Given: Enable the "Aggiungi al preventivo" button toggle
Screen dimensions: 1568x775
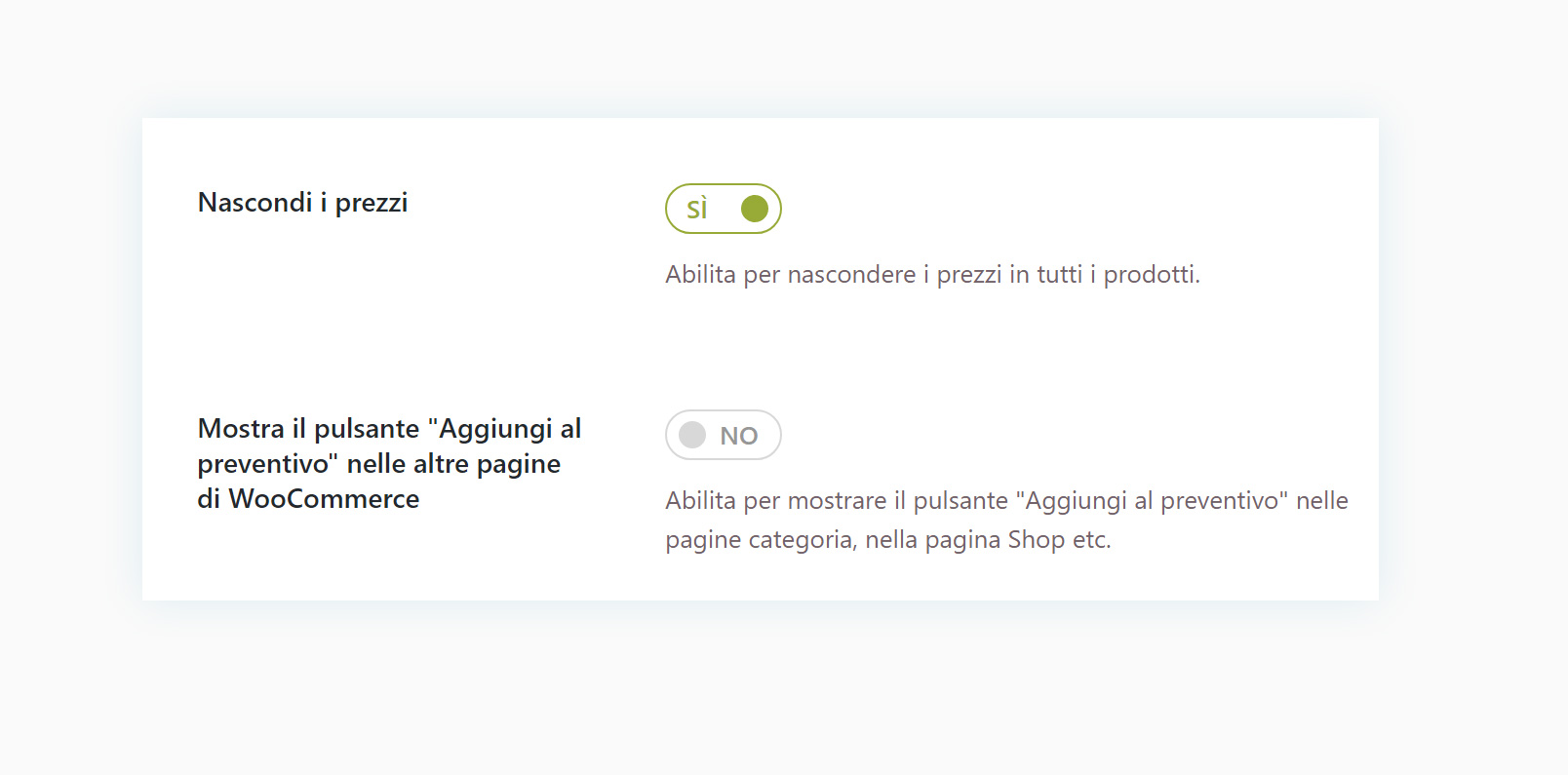Looking at the screenshot, I should click(x=723, y=435).
